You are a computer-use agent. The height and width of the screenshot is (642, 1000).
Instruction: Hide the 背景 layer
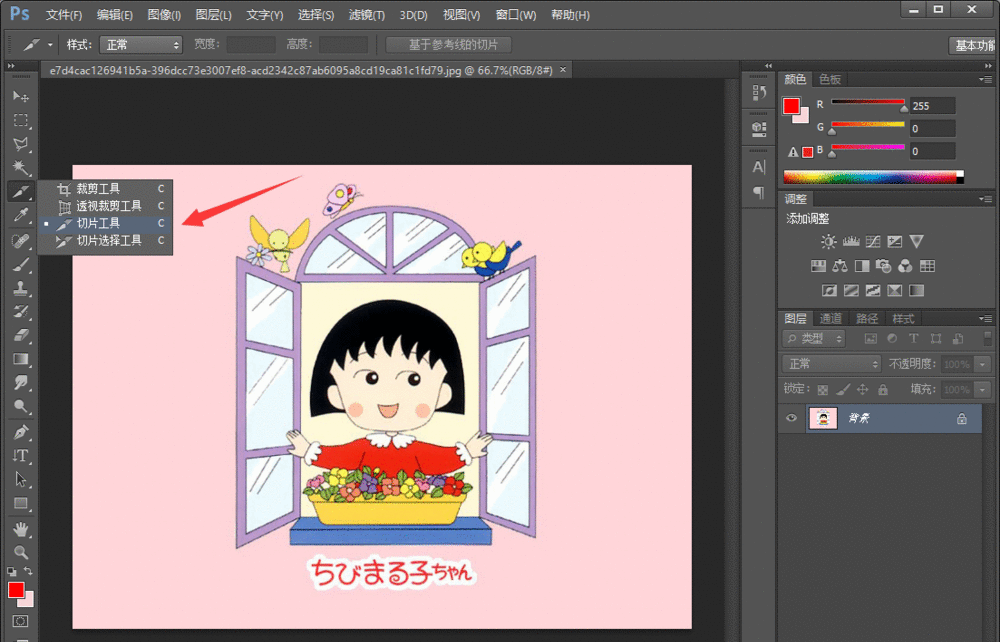pyautogui.click(x=791, y=418)
